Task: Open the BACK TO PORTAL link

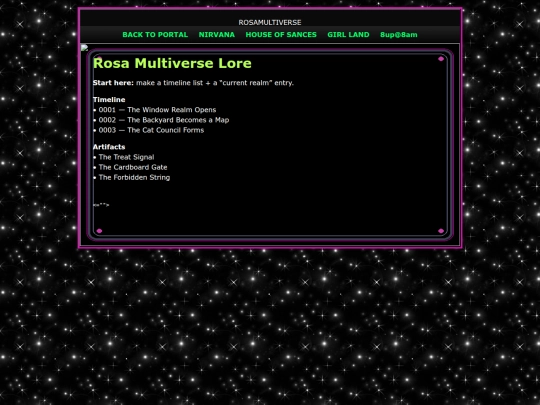Action: [x=155, y=35]
